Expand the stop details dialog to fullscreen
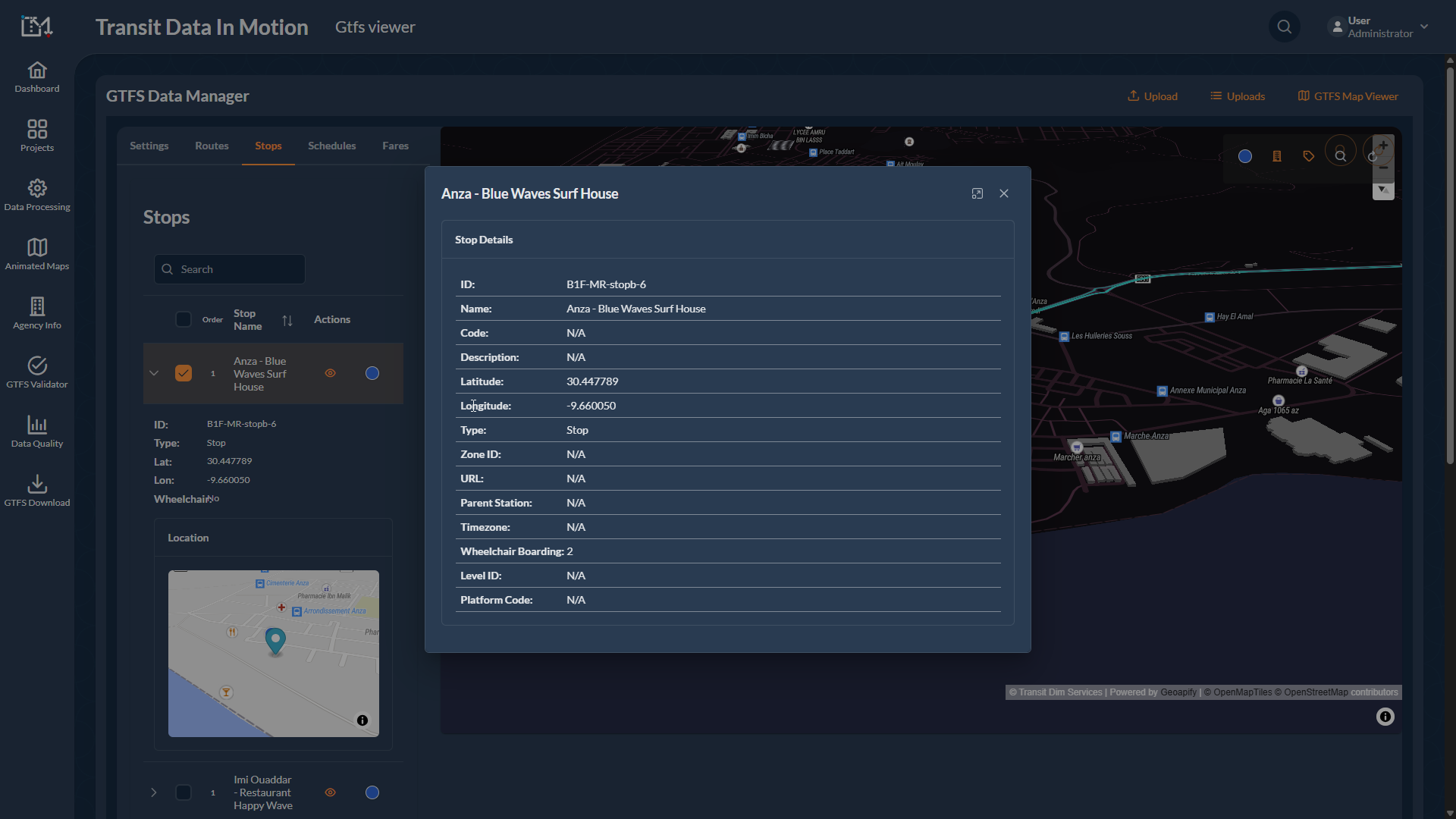The width and height of the screenshot is (1456, 819). point(977,193)
